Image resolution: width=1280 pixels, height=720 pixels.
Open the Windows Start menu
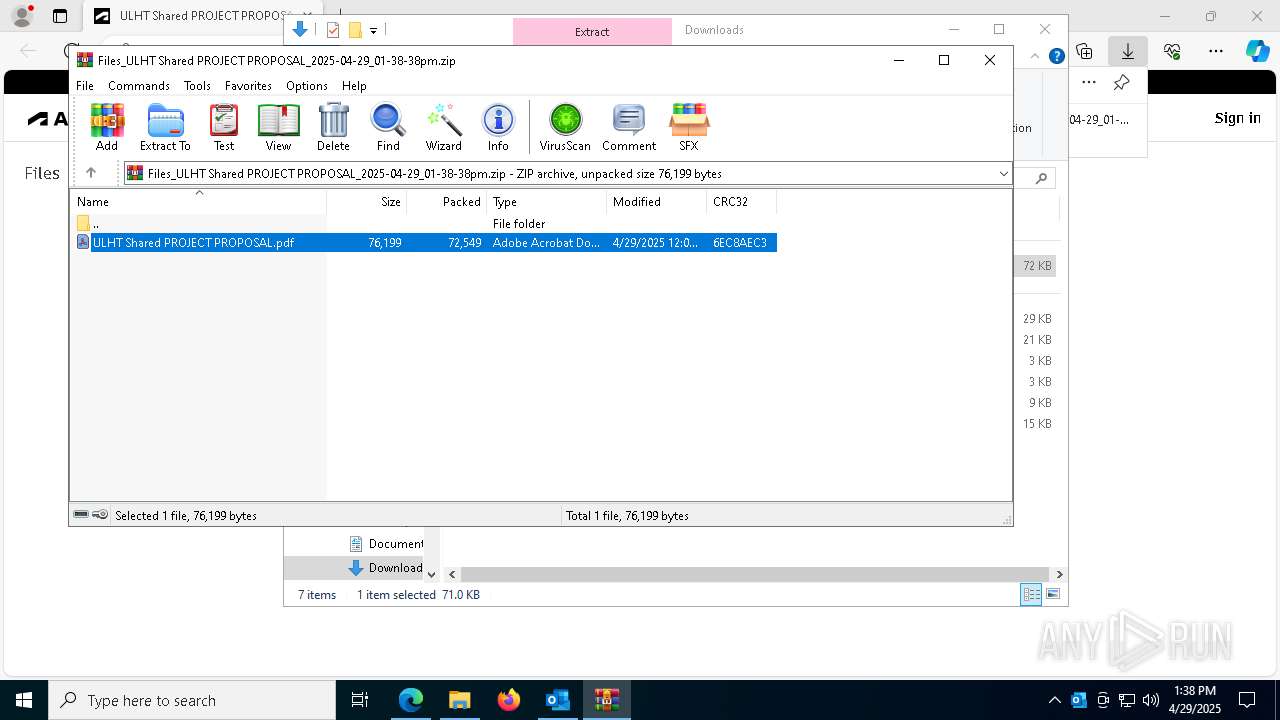click(x=24, y=700)
